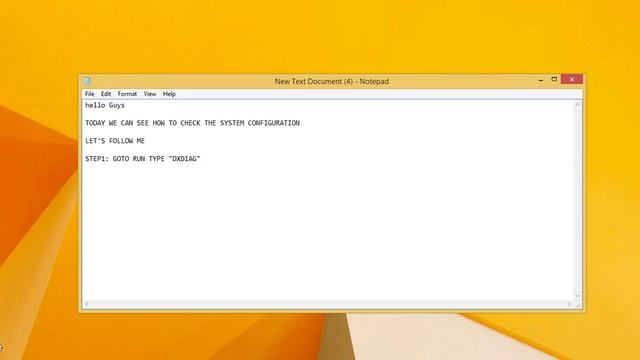Click the Notepad icon in title bar
The width and height of the screenshot is (640, 360).
(x=87, y=81)
